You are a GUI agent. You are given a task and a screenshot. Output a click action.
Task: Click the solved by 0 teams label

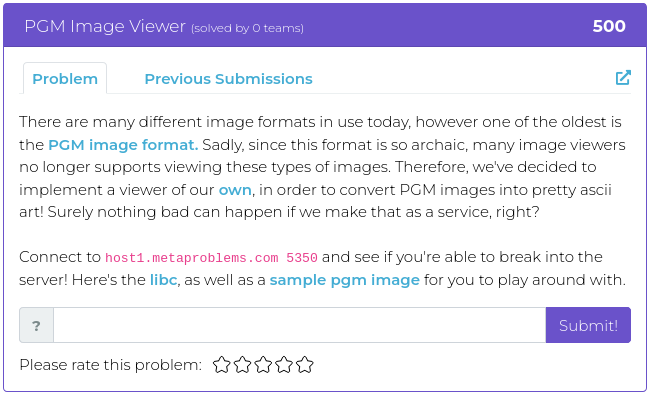247,28
